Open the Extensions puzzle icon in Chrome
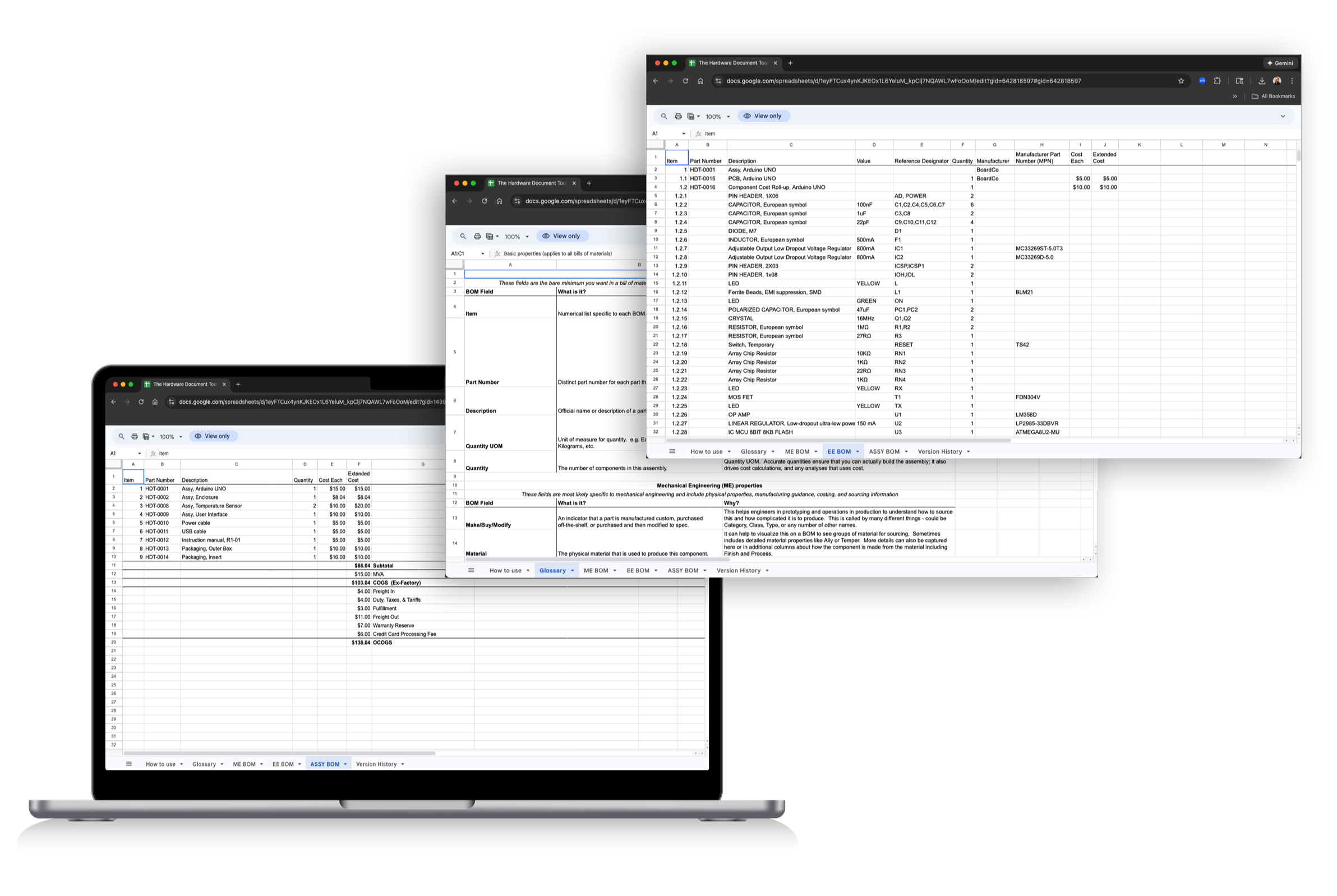Image resolution: width=1337 pixels, height=896 pixels. tap(1217, 81)
